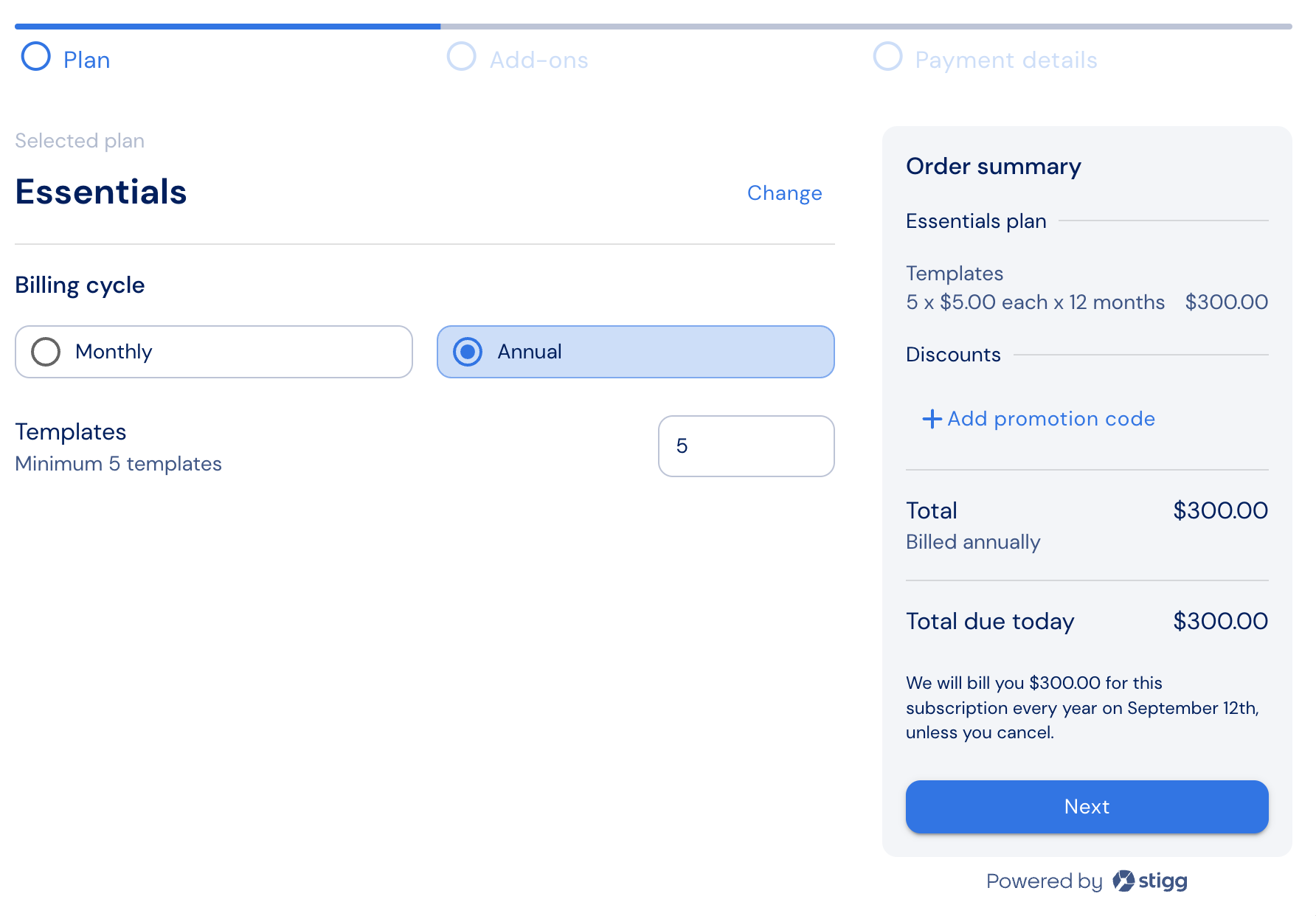Click the Payment details step circle icon
The height and width of the screenshot is (916, 1316).
click(x=887, y=57)
